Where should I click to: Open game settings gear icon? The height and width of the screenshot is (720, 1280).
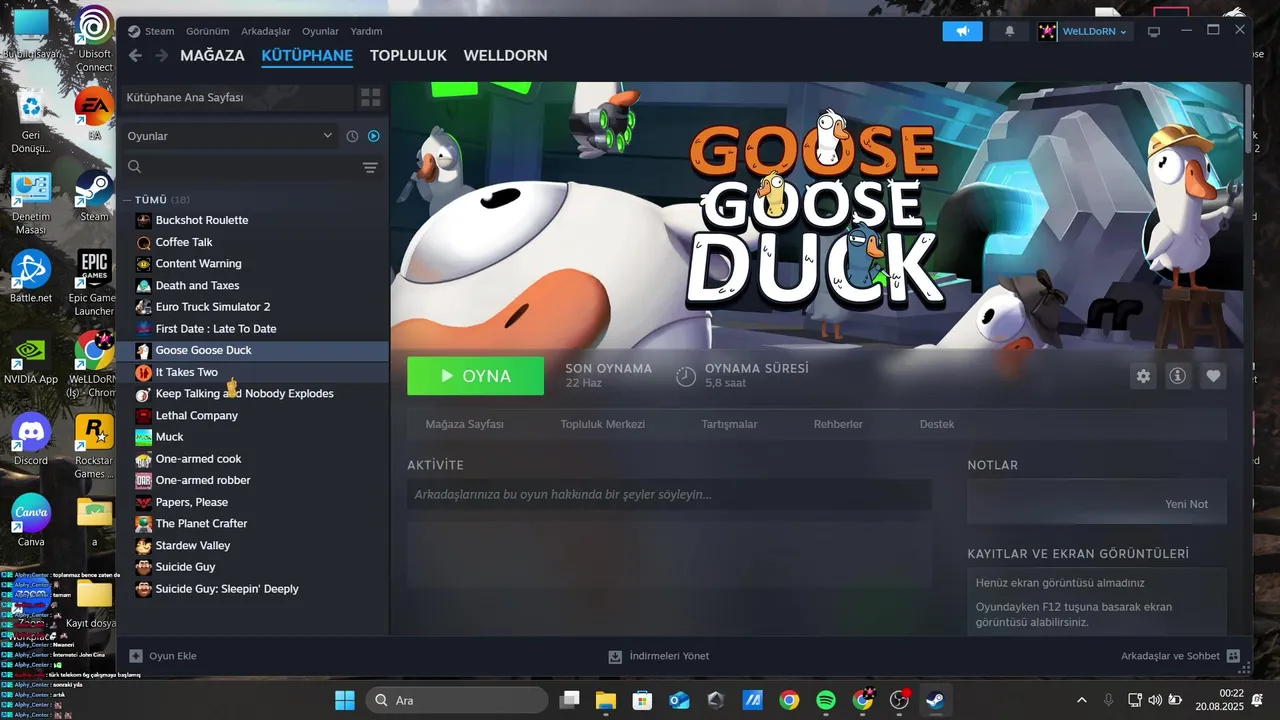1143,376
